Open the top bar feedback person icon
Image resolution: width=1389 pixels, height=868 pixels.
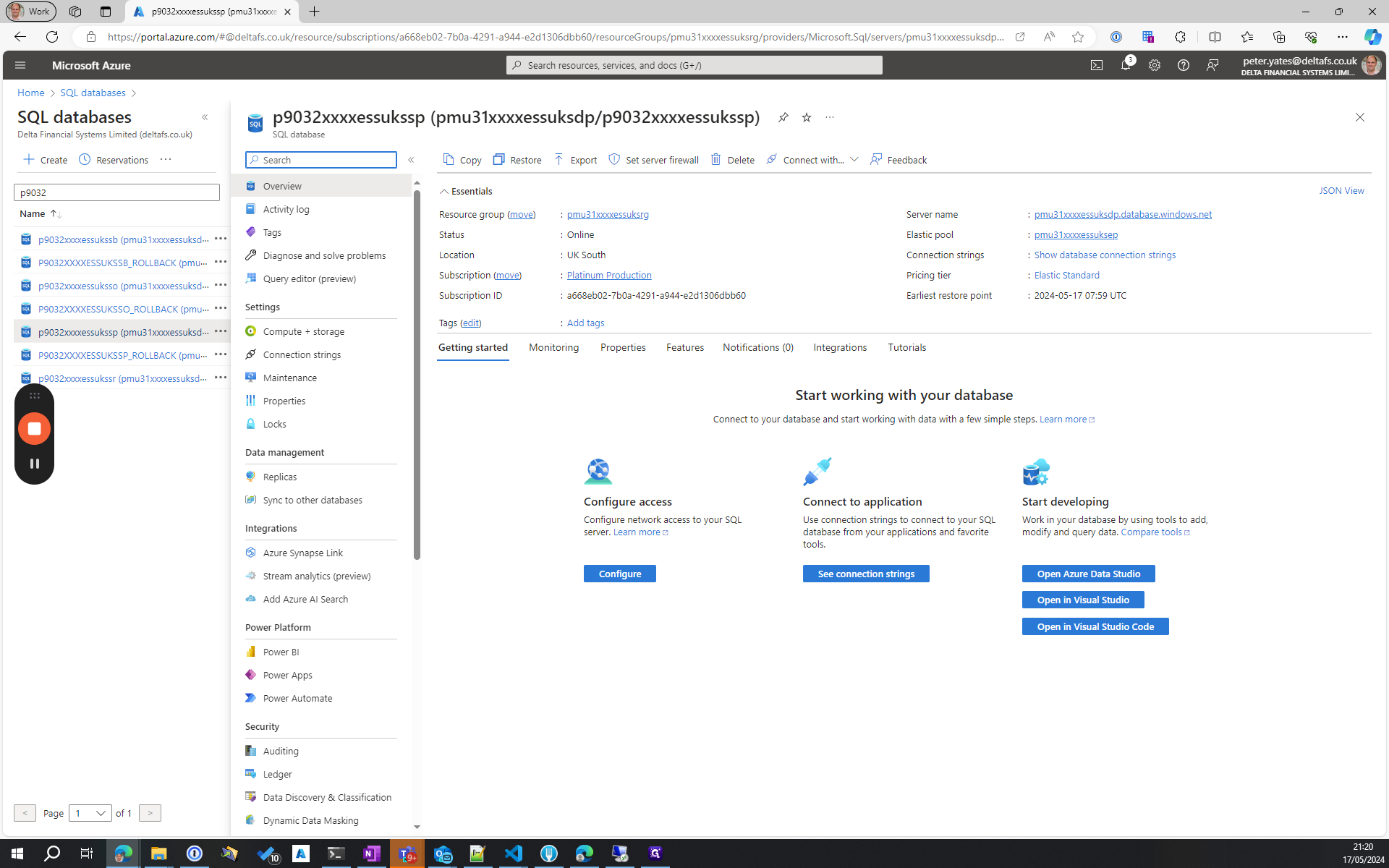pos(1212,65)
